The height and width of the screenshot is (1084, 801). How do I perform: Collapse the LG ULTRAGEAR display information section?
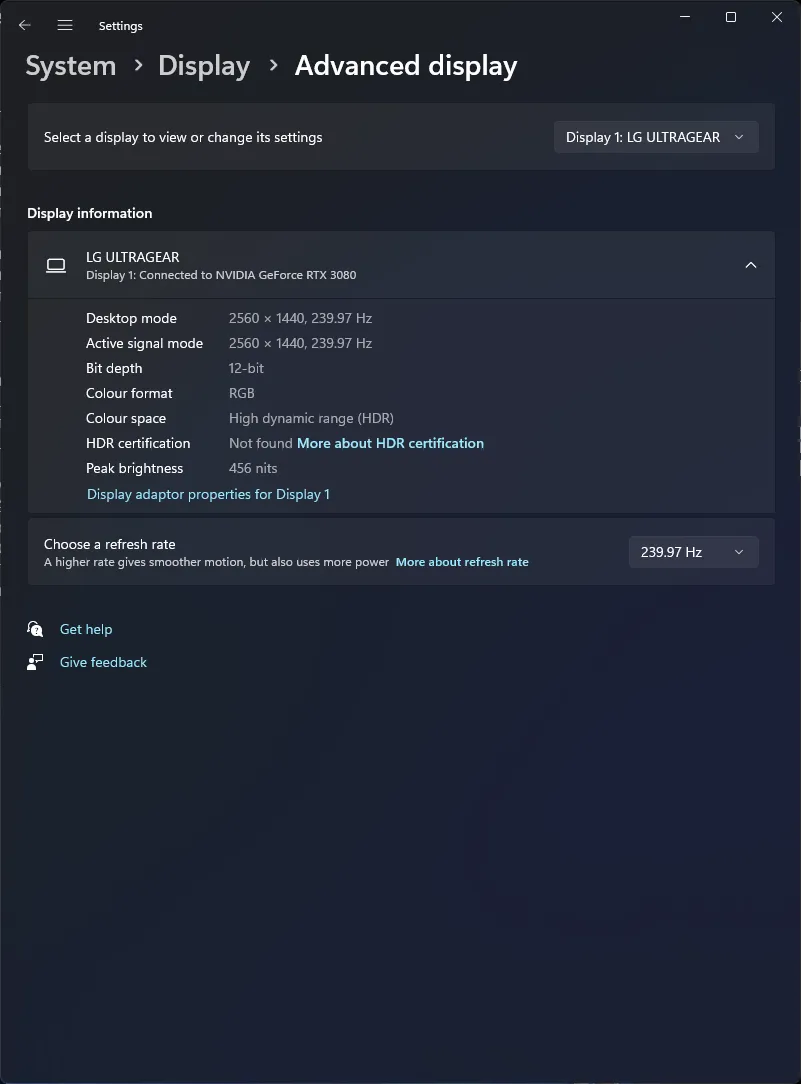[x=751, y=265]
